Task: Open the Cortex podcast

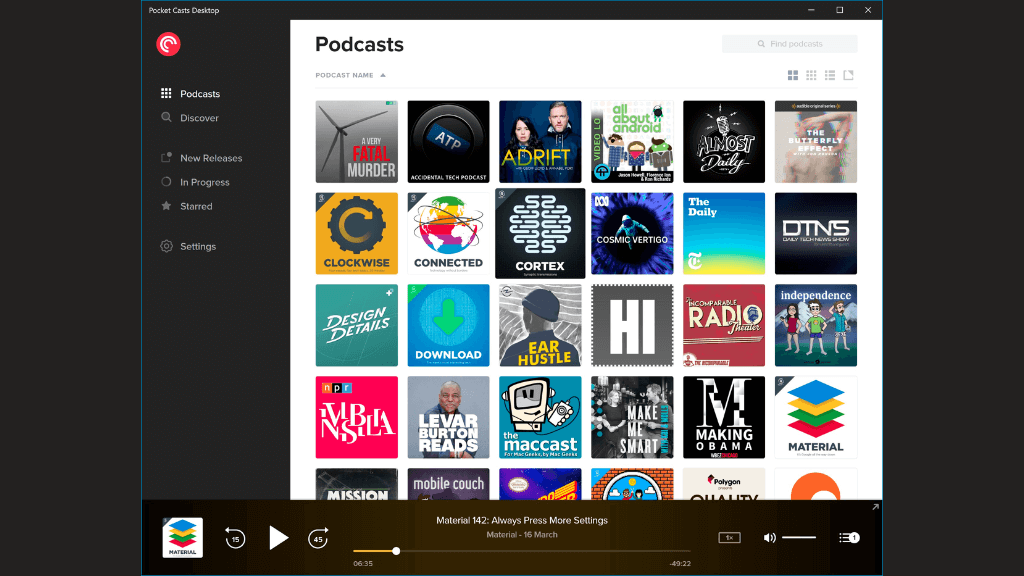Action: tap(540, 233)
